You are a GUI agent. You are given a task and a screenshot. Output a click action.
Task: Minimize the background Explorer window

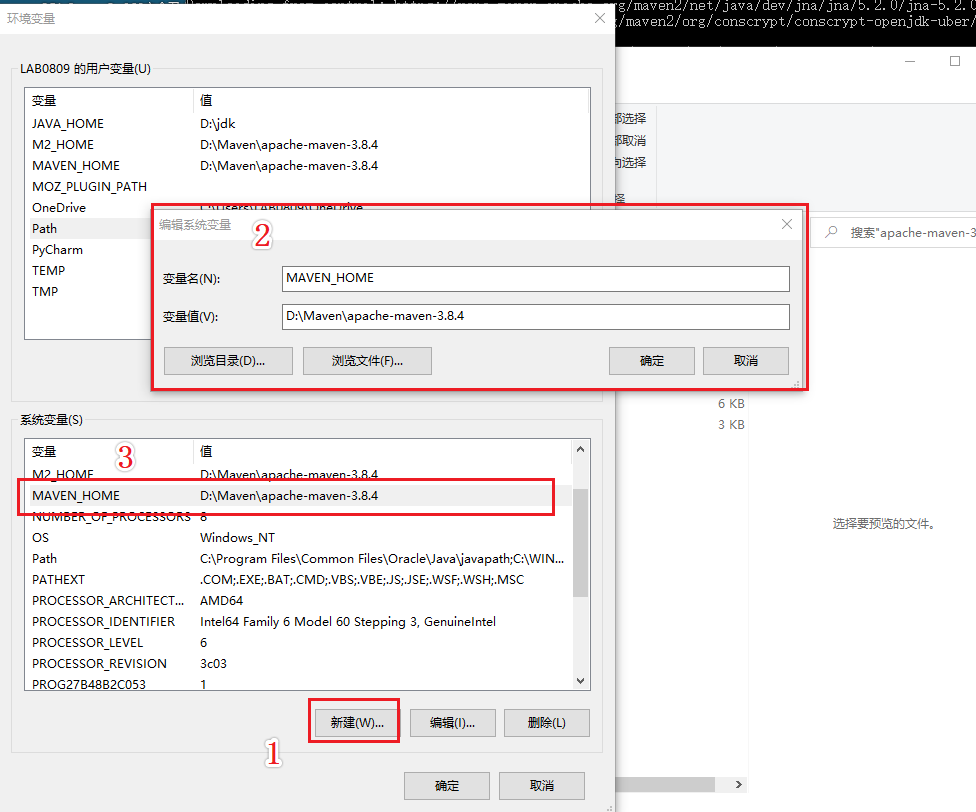pyautogui.click(x=910, y=61)
